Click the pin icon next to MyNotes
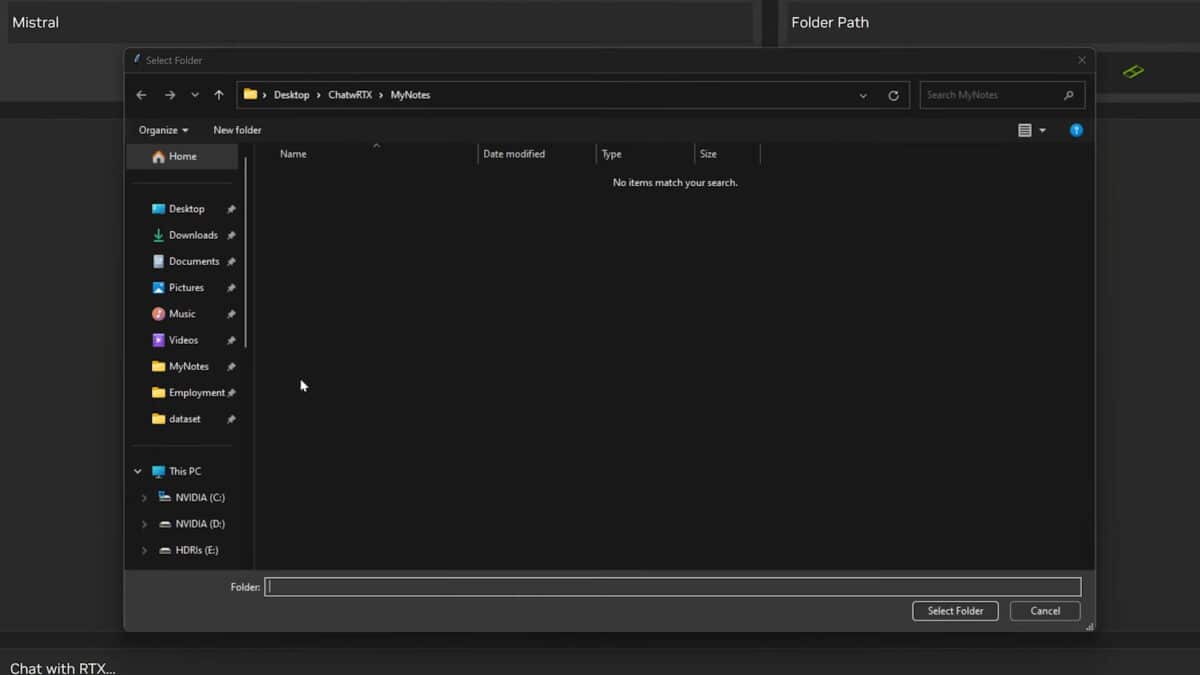 231,366
